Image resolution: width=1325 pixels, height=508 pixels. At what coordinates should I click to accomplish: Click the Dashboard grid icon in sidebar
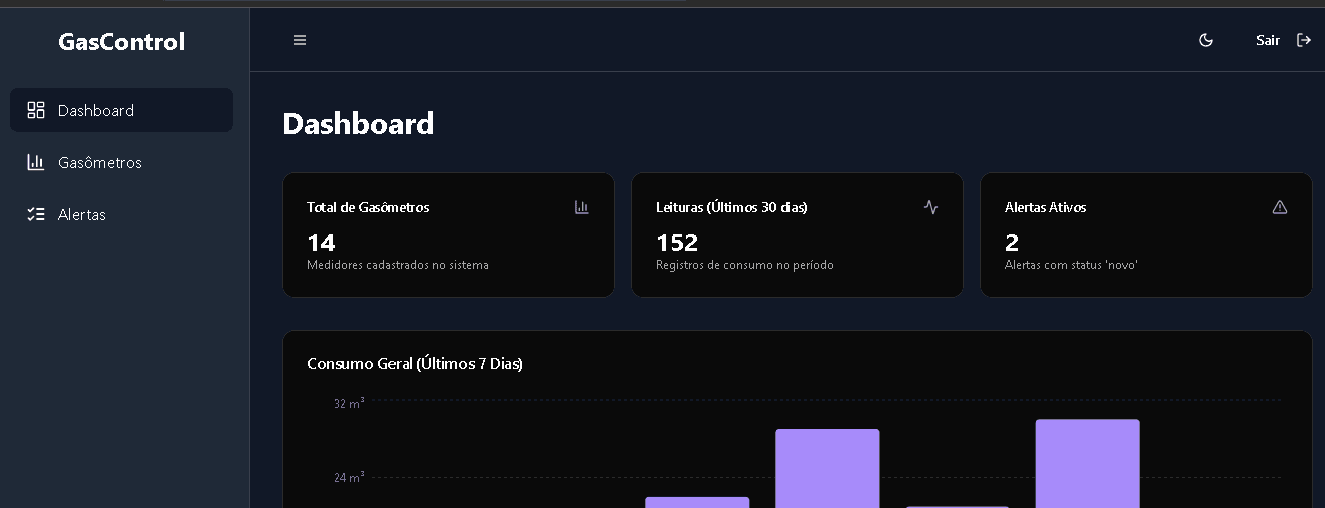36,110
